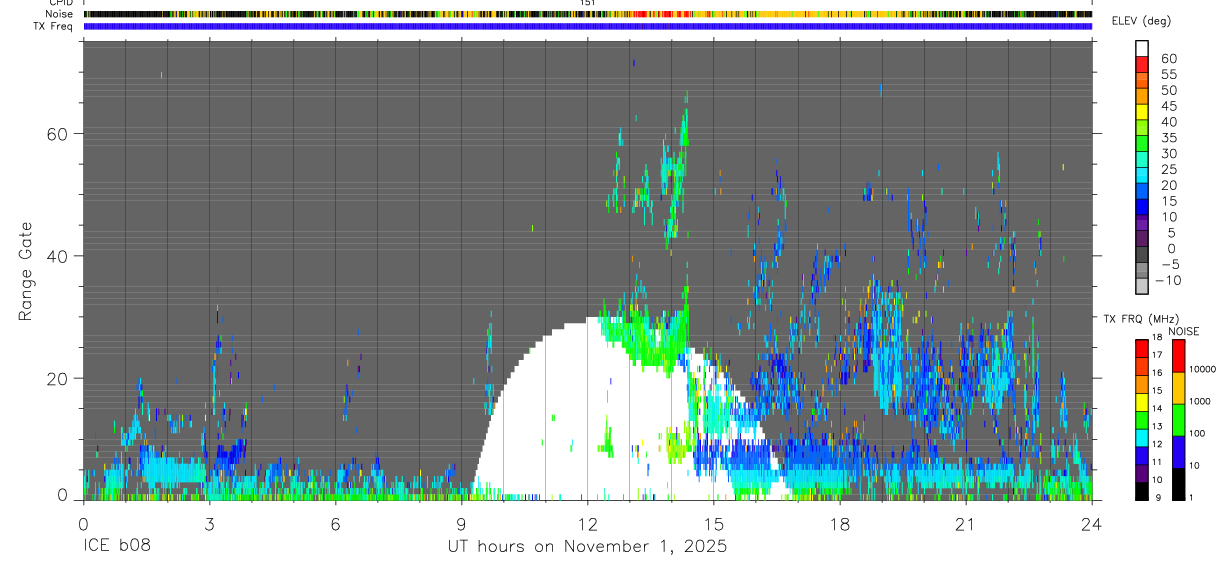
Task: Click x-axis tick label '18'
Action: (840, 524)
